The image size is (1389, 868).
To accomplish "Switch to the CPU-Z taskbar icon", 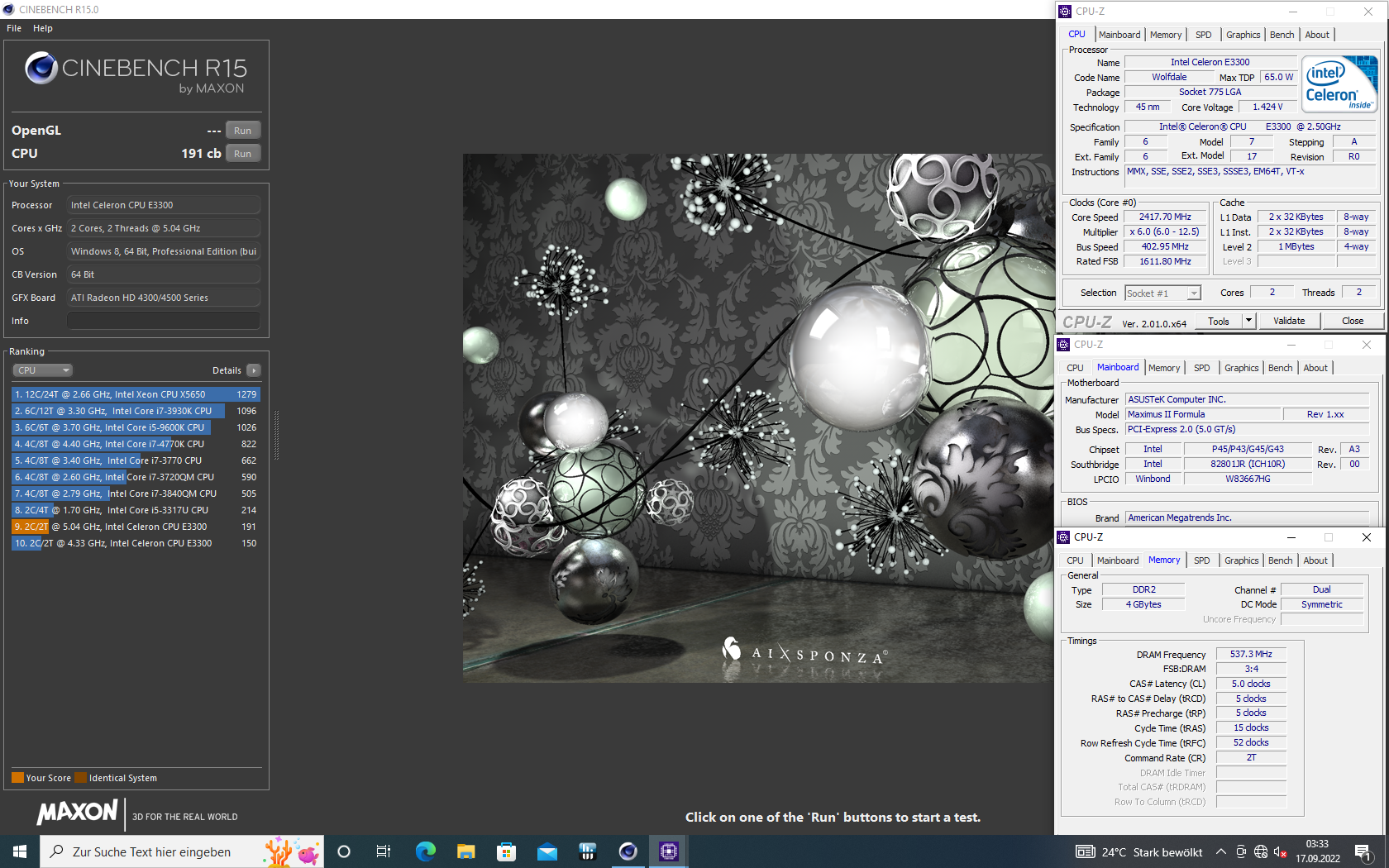I will tap(668, 851).
